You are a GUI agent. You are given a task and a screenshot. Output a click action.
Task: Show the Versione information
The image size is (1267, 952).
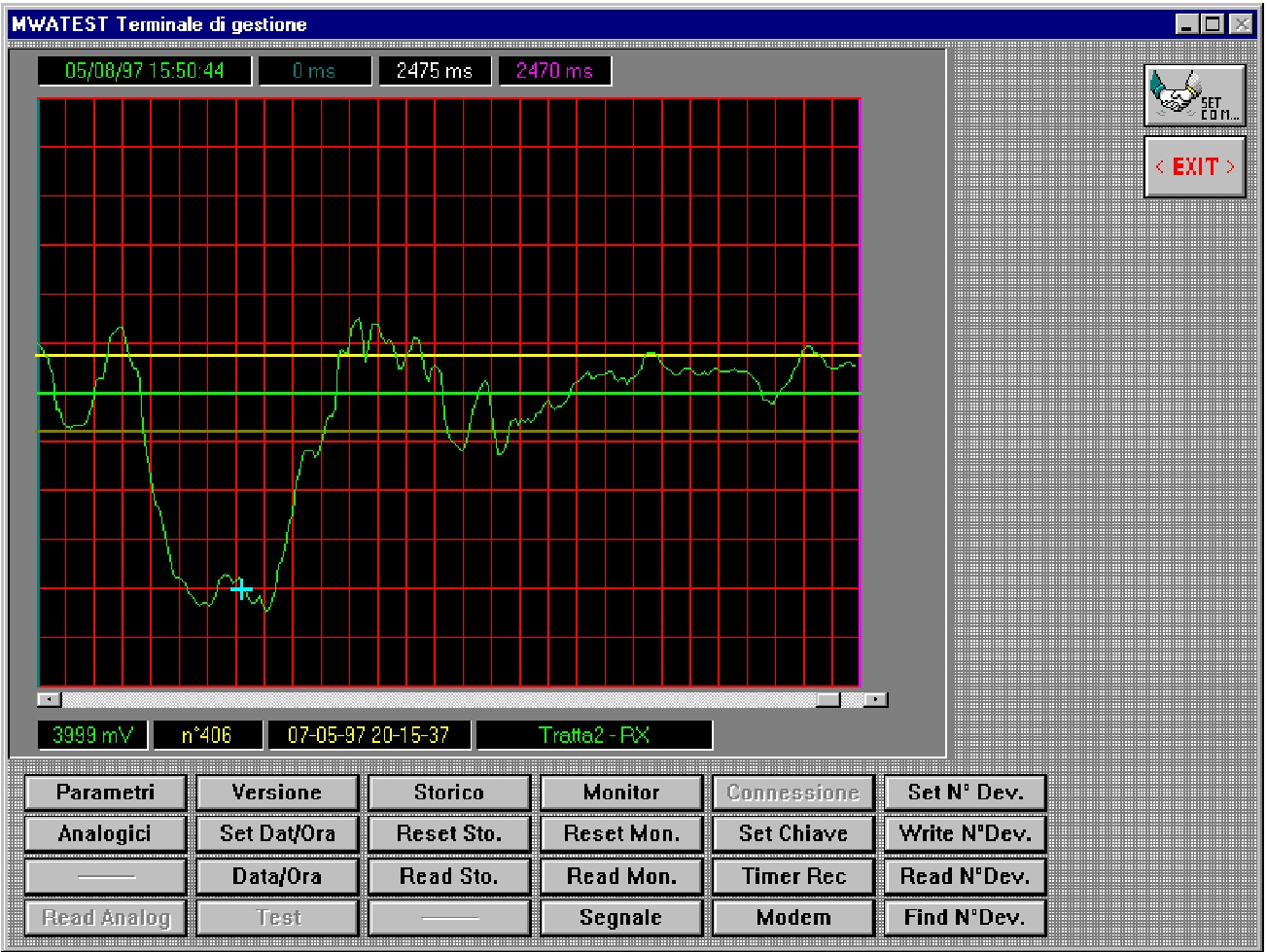277,793
